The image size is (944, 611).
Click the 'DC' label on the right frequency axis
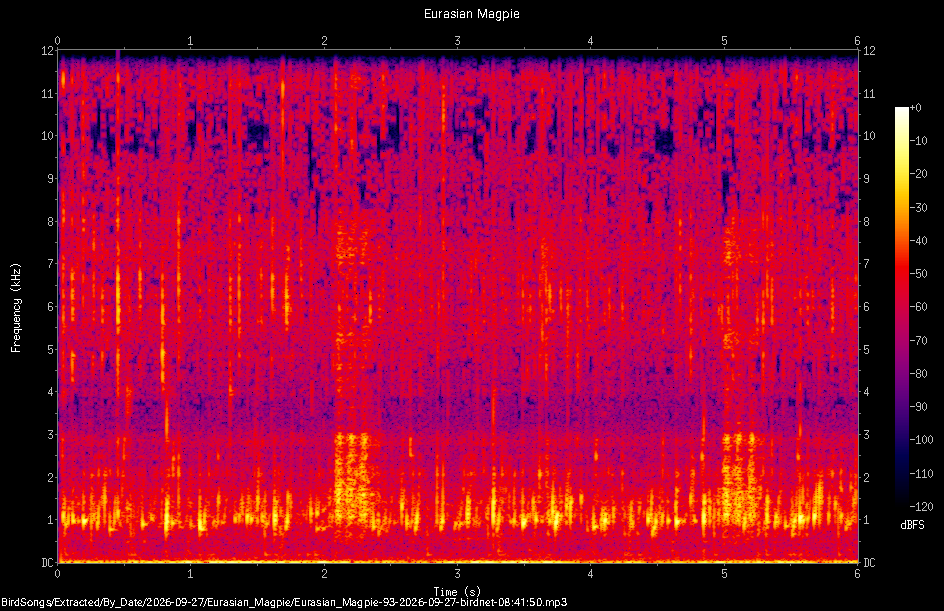click(869, 563)
